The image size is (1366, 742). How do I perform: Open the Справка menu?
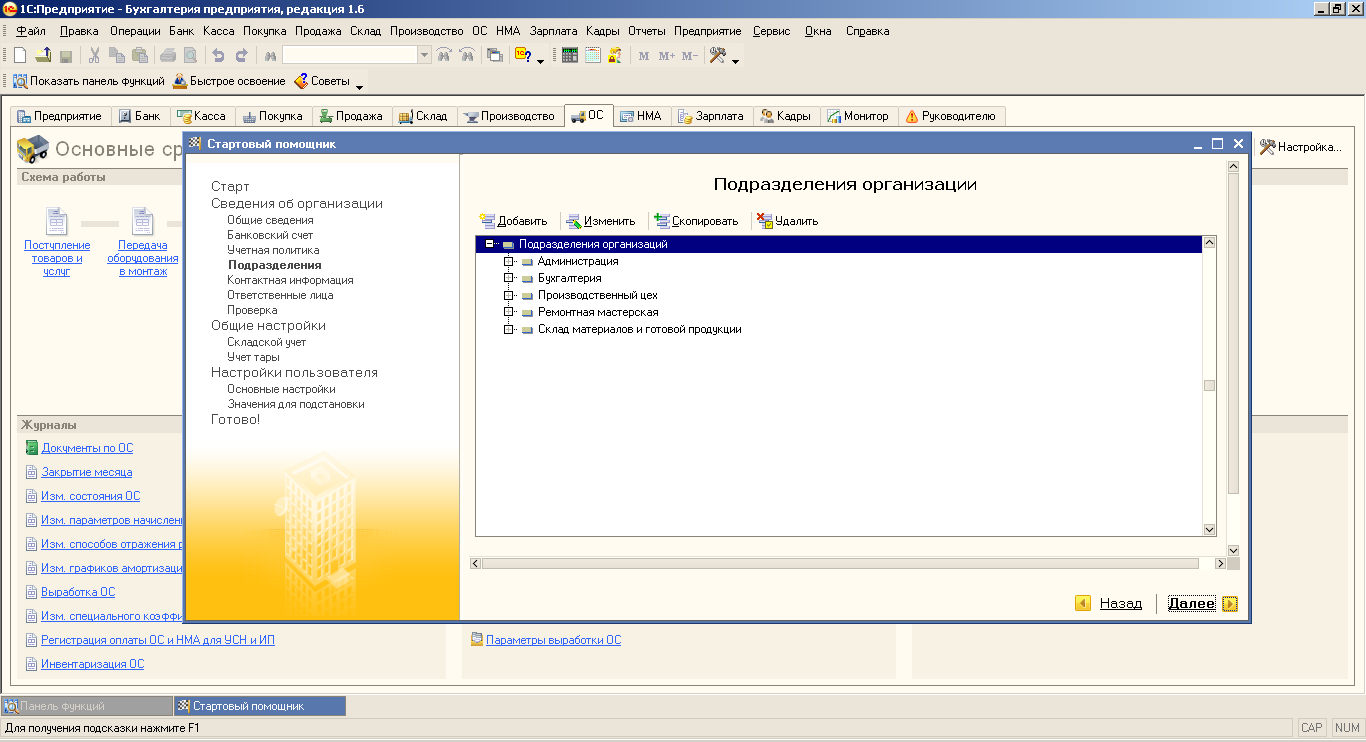867,31
